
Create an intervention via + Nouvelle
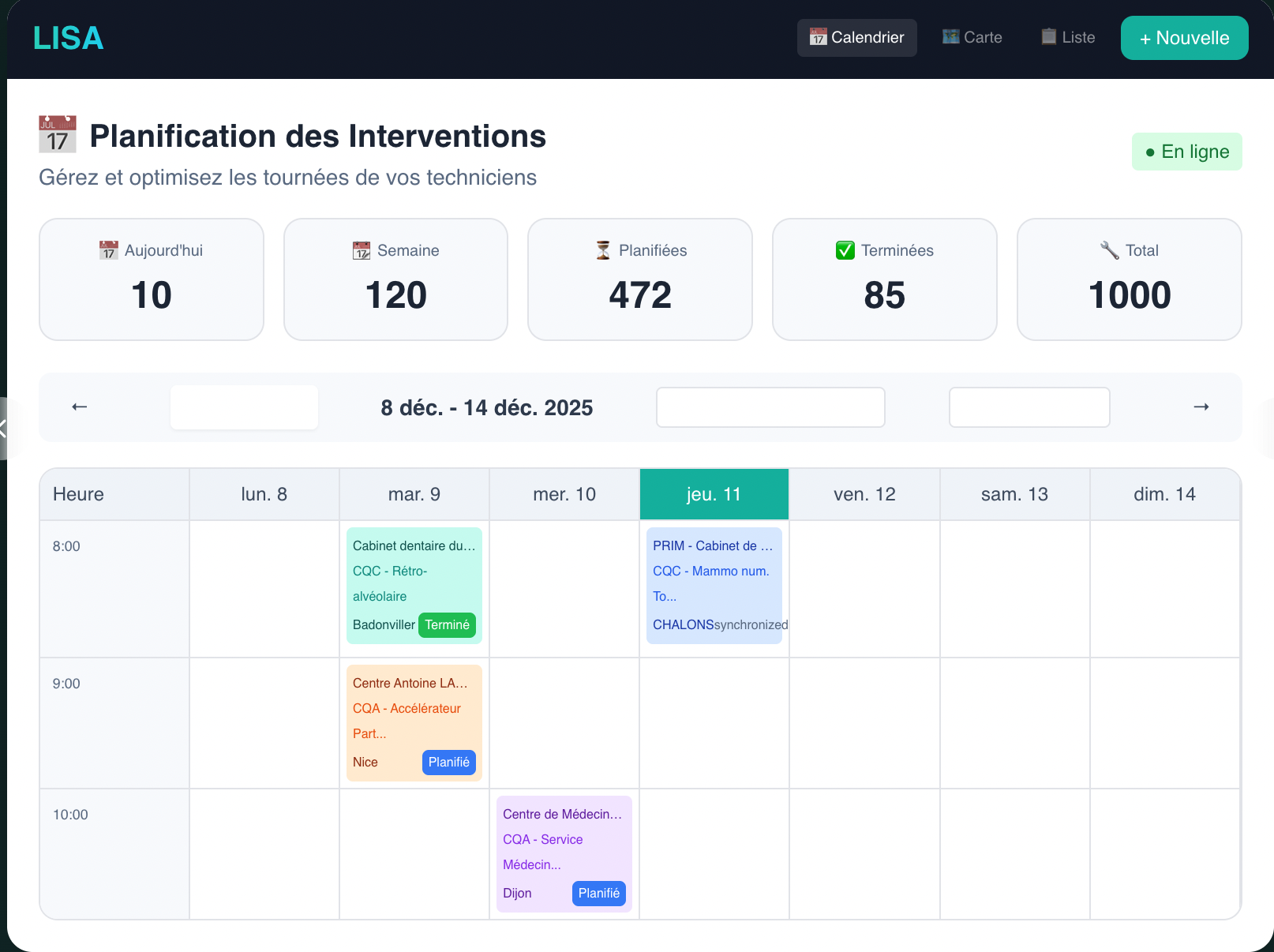pos(1184,38)
